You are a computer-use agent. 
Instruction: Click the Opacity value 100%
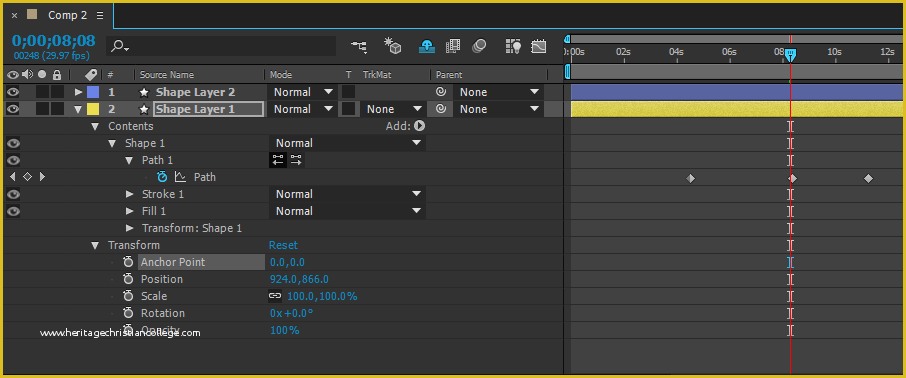pos(284,330)
